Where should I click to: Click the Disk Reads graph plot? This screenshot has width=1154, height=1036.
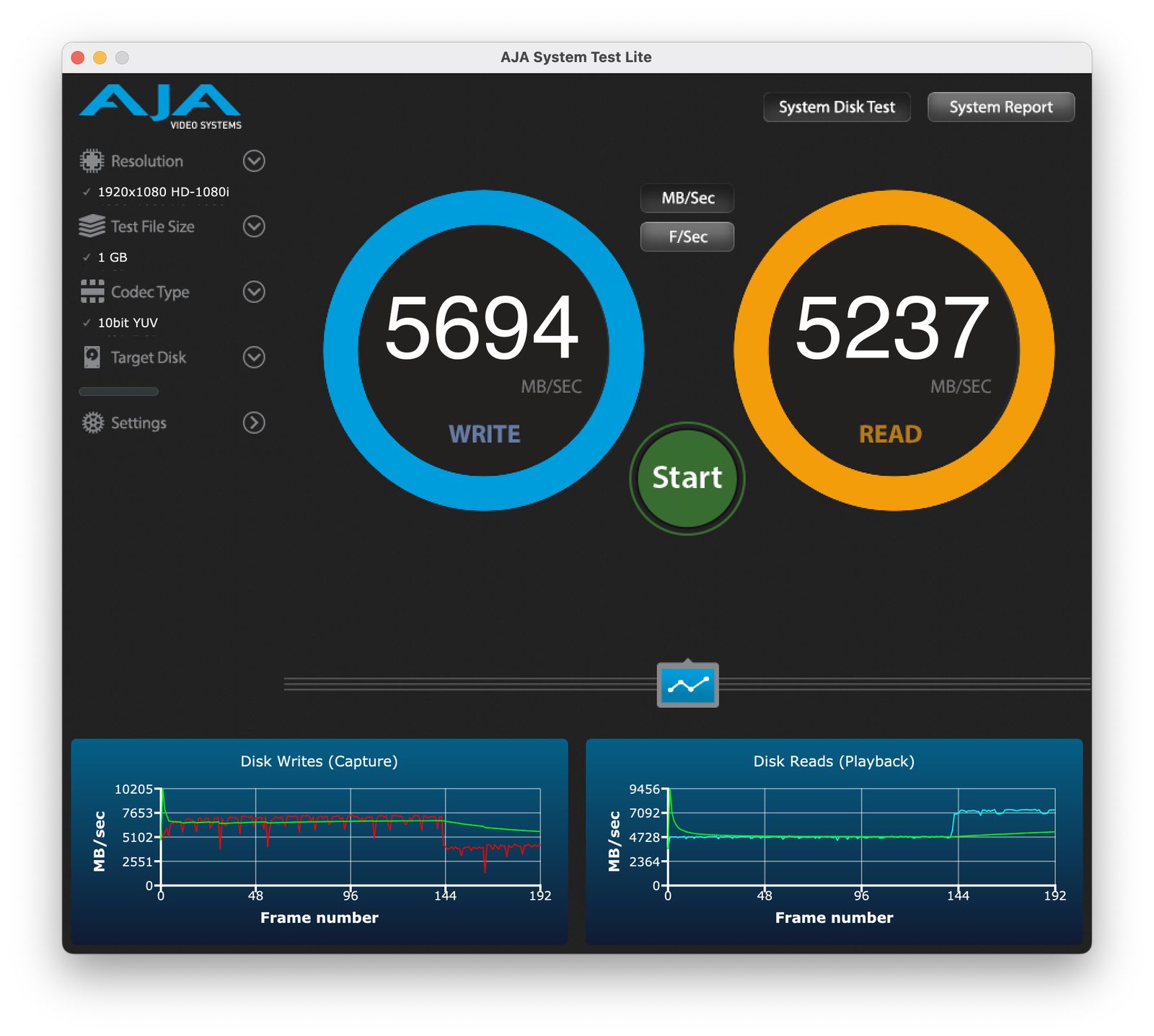pos(862,837)
